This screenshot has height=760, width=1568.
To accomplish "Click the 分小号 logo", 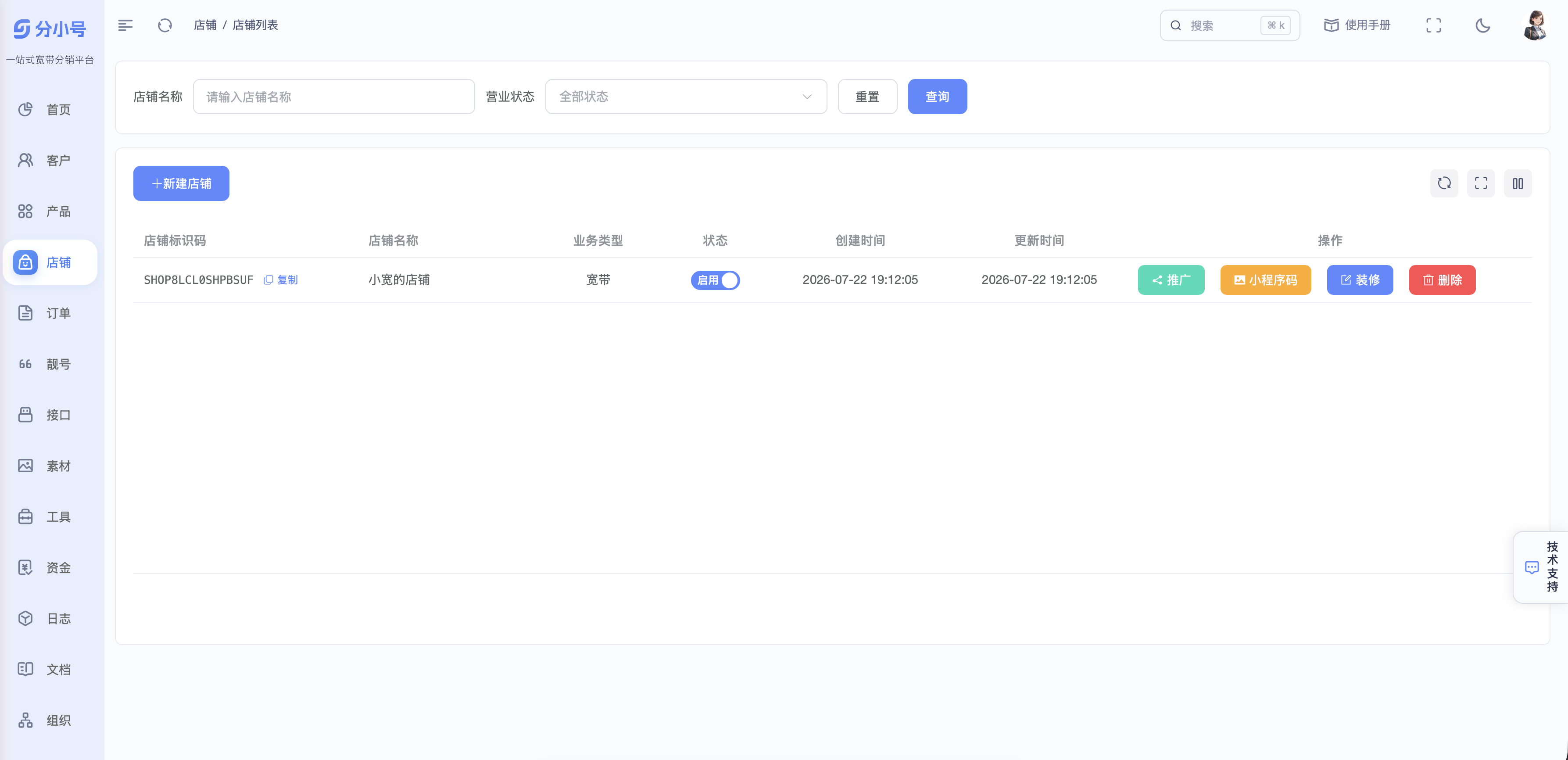I will pyautogui.click(x=50, y=29).
